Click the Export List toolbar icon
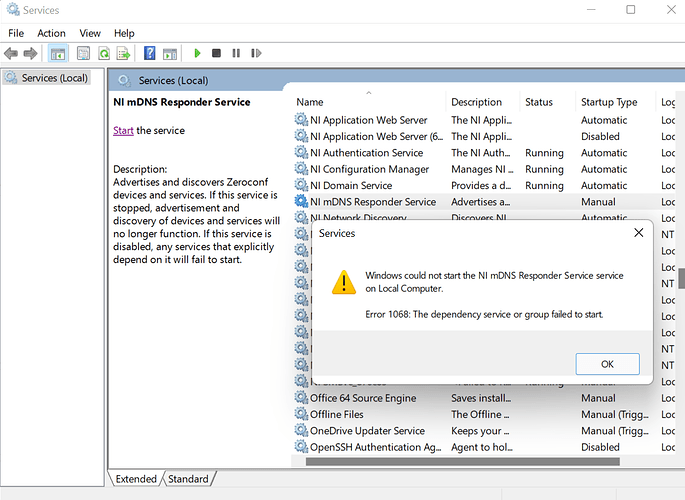 (x=124, y=53)
